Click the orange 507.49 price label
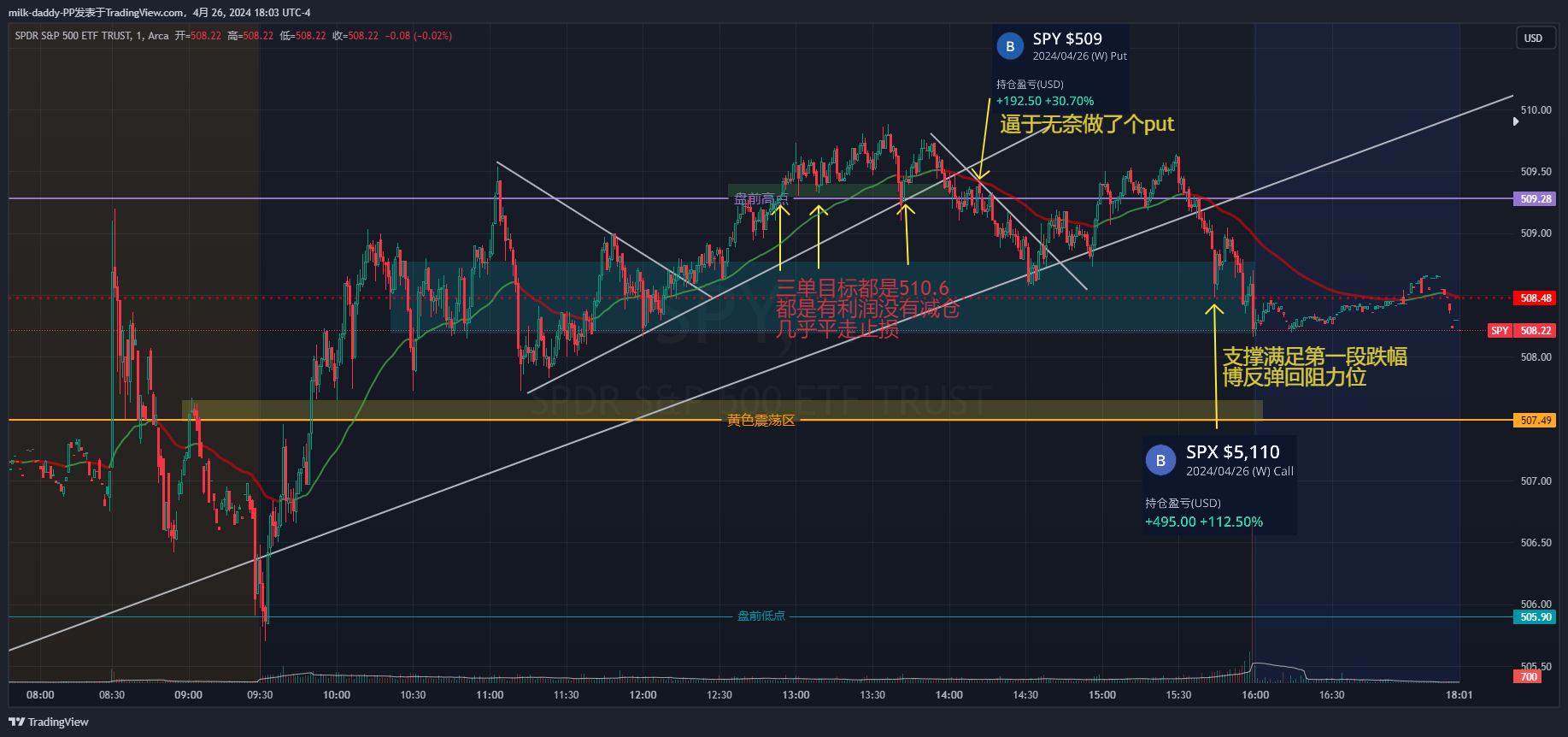The width and height of the screenshot is (1568, 737). [1536, 421]
